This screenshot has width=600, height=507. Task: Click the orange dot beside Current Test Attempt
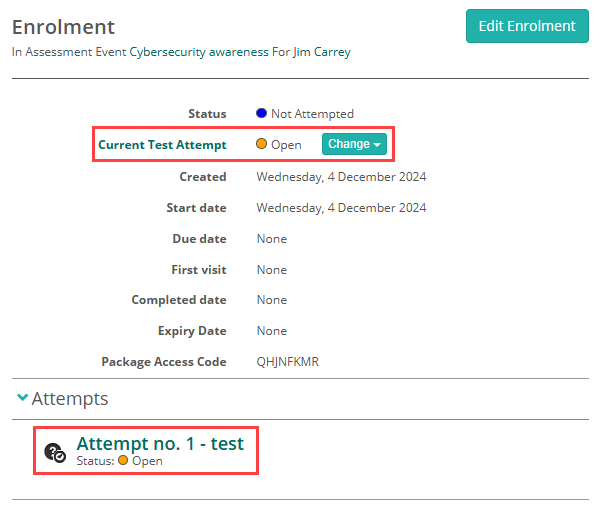(262, 145)
